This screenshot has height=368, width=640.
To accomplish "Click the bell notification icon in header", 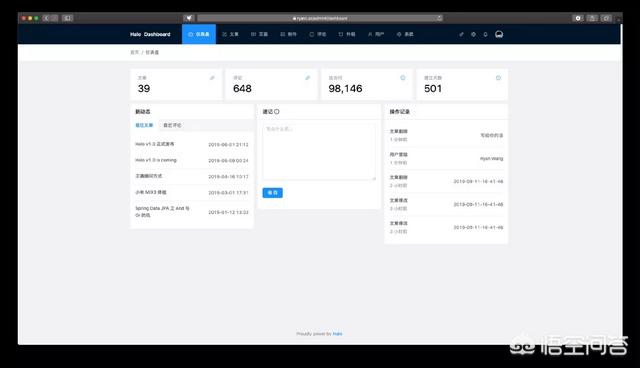I will point(485,35).
